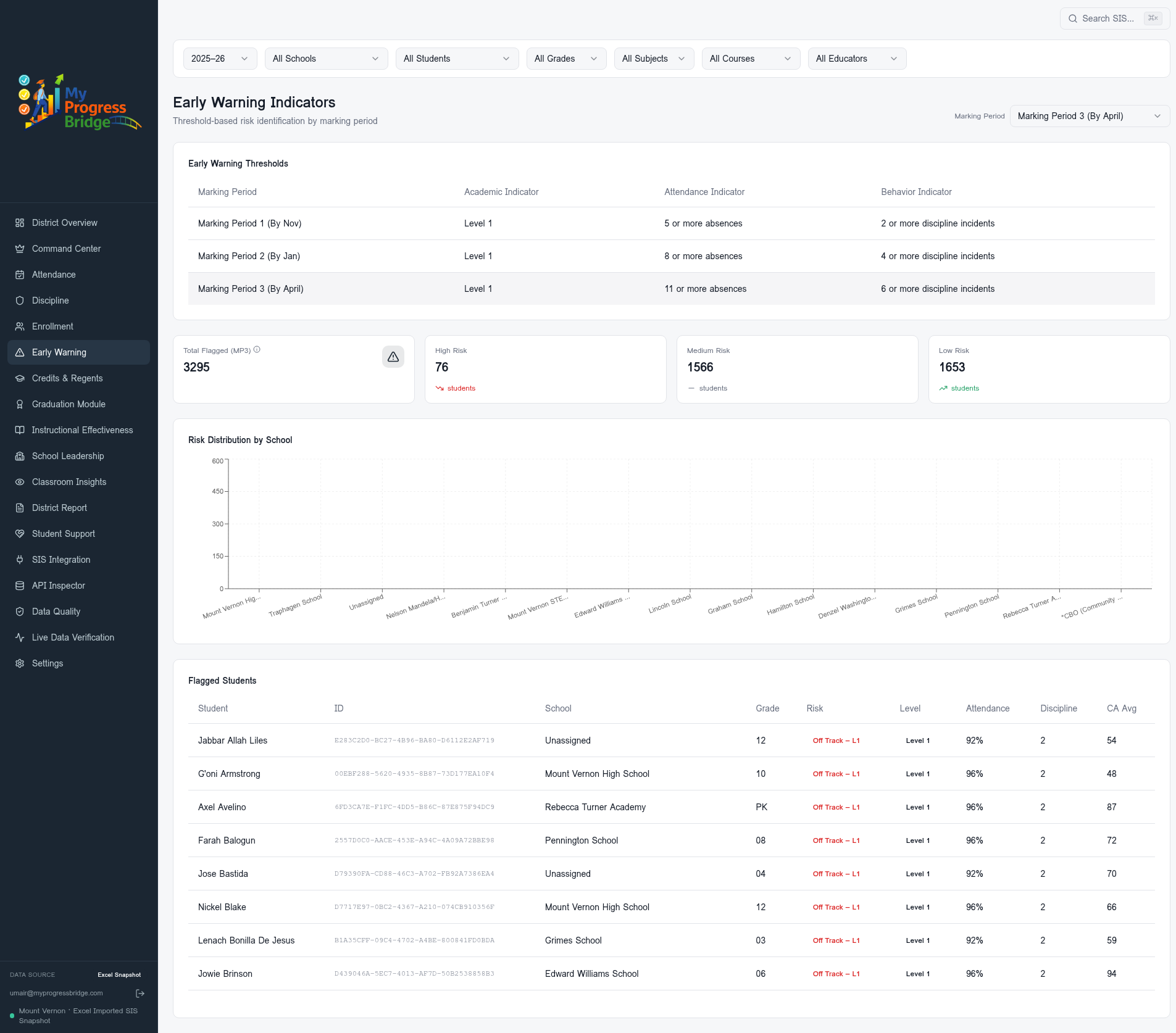This screenshot has height=1033, width=1176.
Task: Click the Instructional Effectiveness book icon
Action: 20,430
